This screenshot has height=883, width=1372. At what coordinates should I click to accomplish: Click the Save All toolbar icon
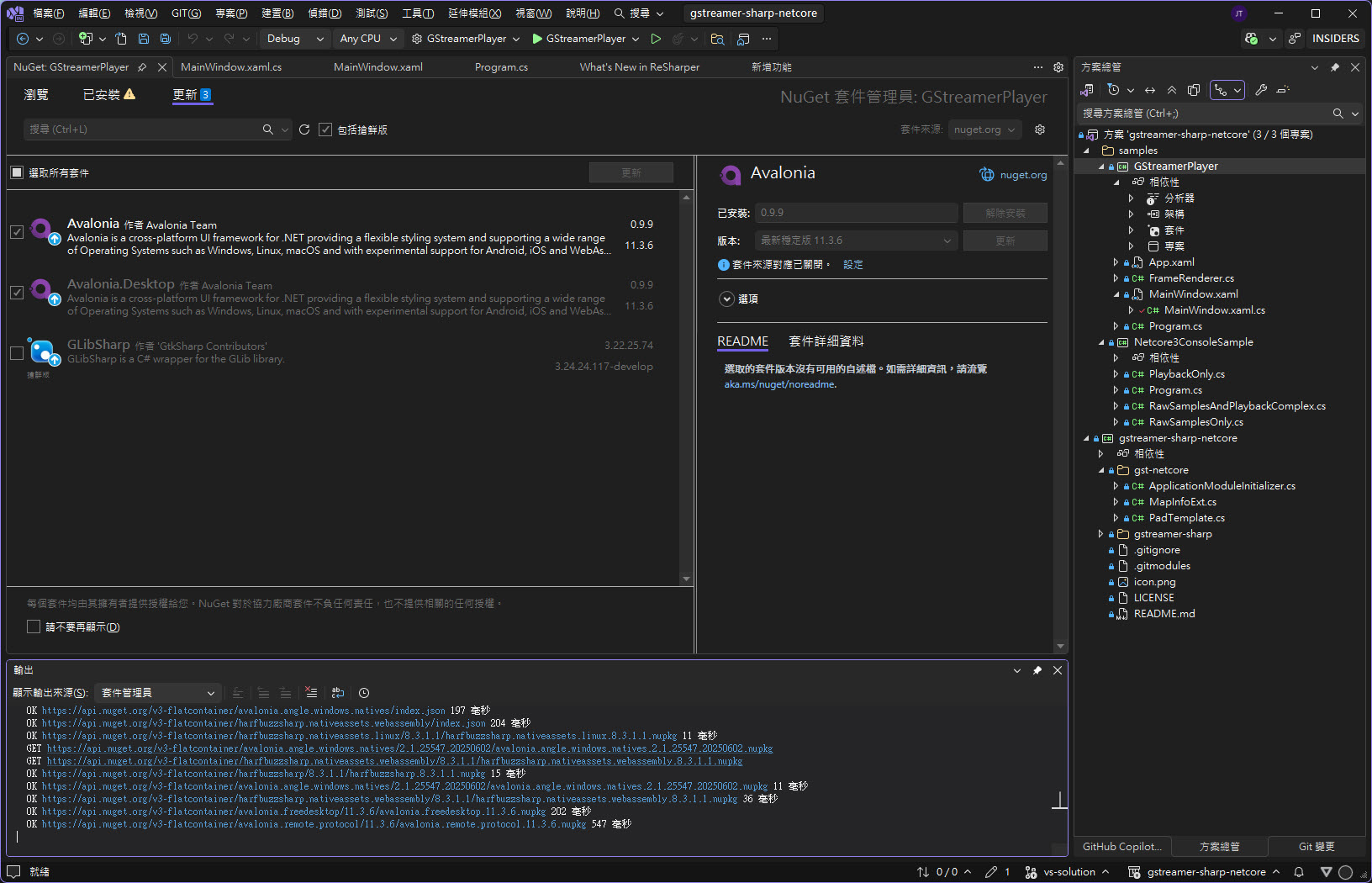[166, 39]
